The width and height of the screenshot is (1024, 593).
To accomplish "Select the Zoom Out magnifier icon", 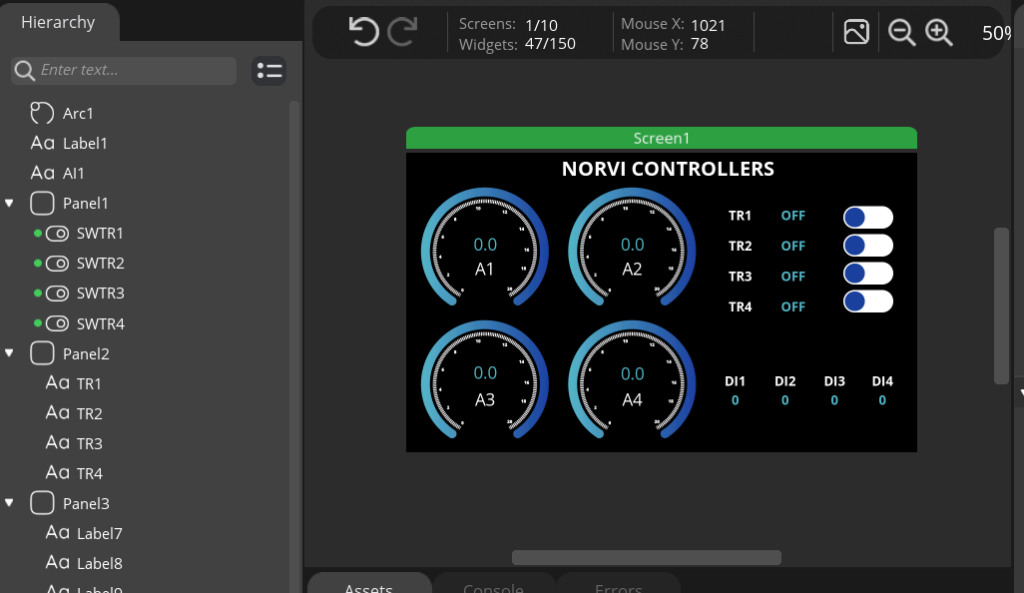I will (x=901, y=32).
